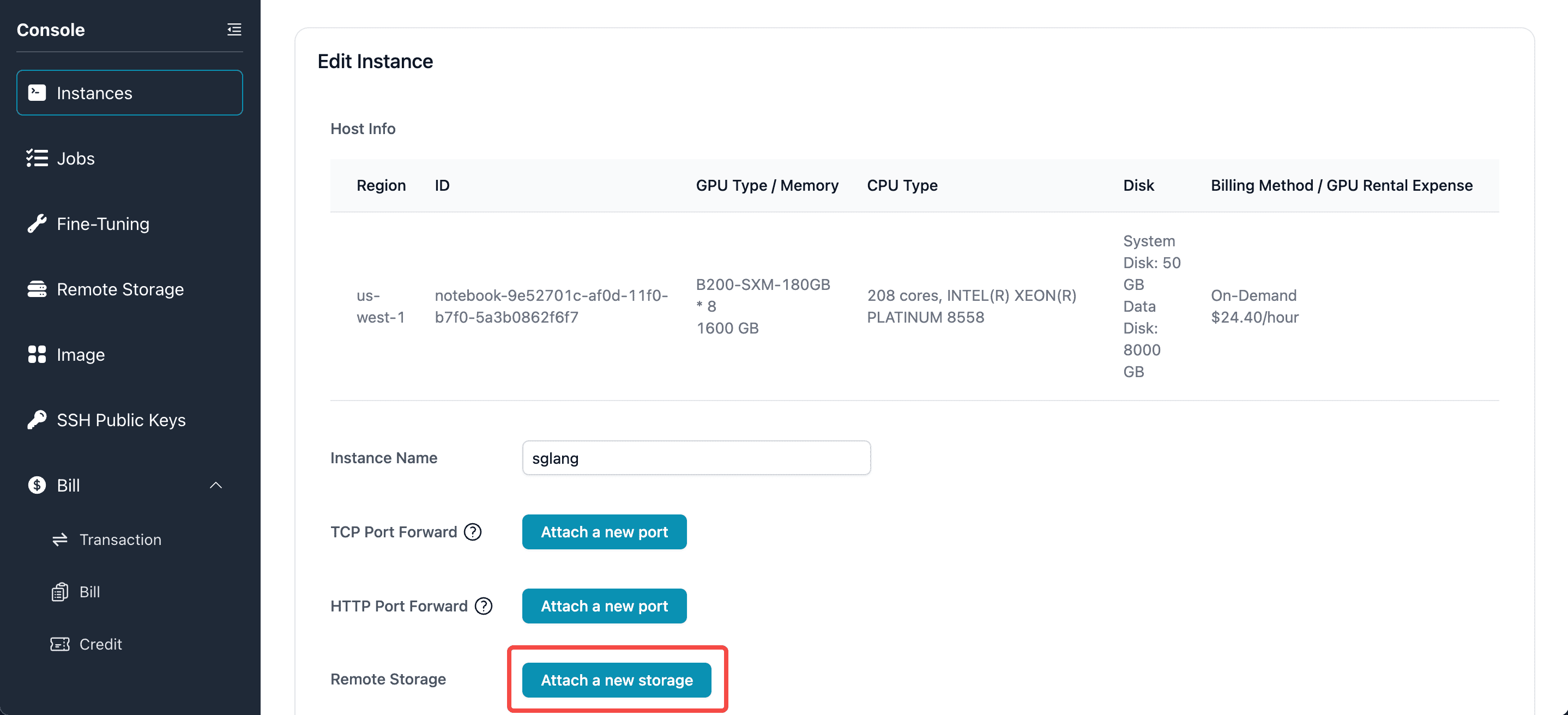The height and width of the screenshot is (715, 1568).
Task: Open the Transaction submenu item
Action: 120,540
